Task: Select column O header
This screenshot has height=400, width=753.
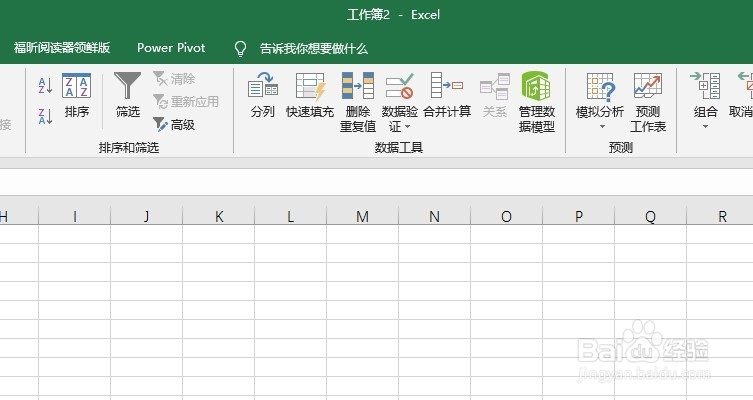Action: [x=507, y=216]
